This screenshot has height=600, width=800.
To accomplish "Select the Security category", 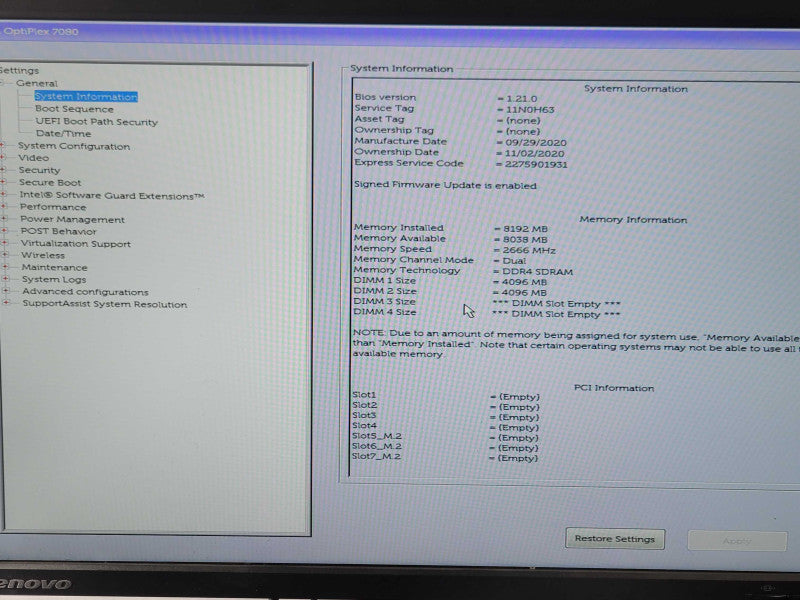I will [39, 170].
